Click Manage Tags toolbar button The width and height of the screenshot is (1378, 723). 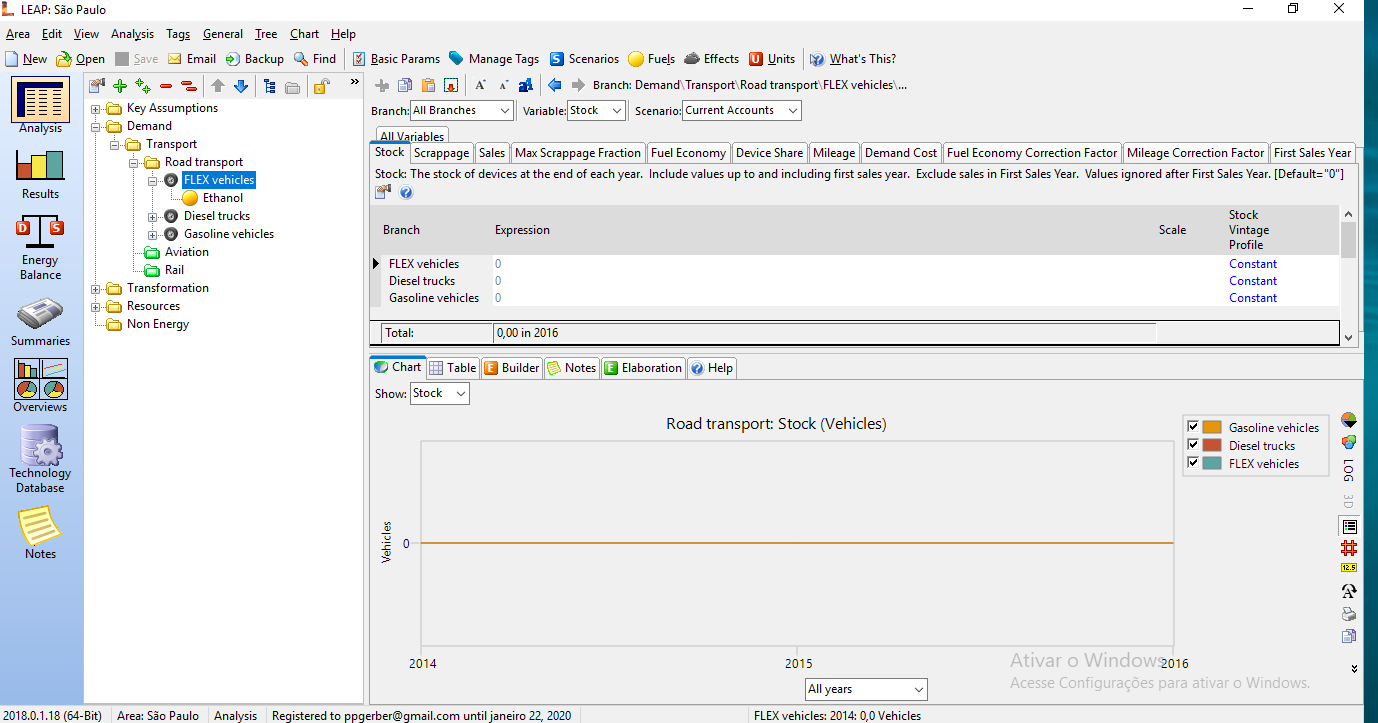pos(494,59)
